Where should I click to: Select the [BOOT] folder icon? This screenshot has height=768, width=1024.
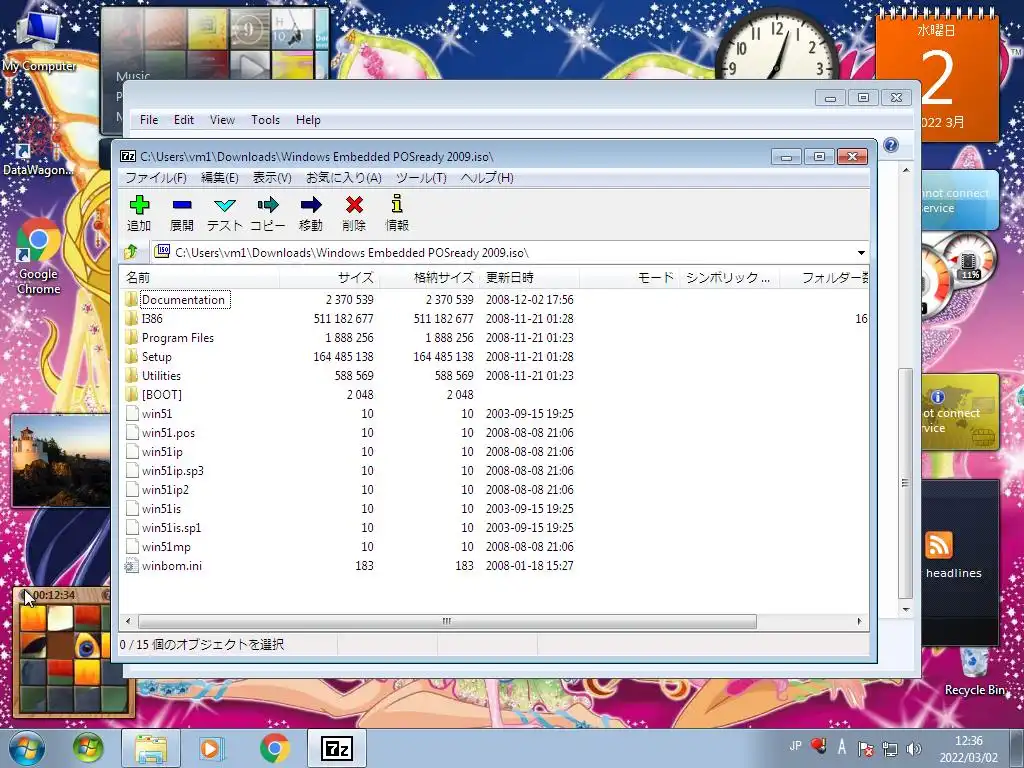pos(132,394)
